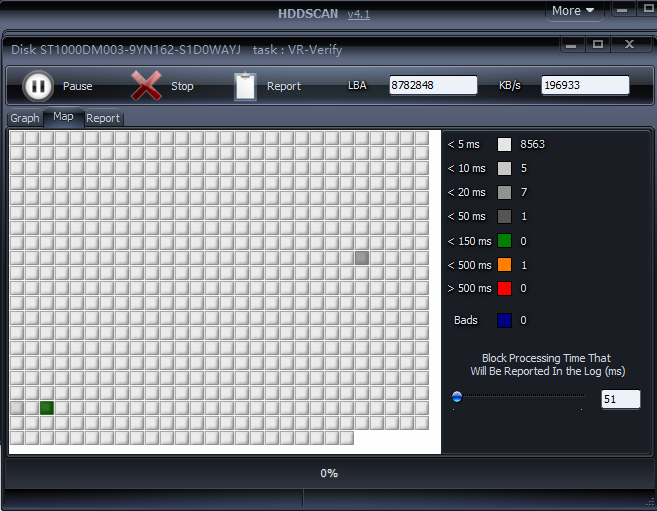Open the More dropdown menu

tap(574, 11)
